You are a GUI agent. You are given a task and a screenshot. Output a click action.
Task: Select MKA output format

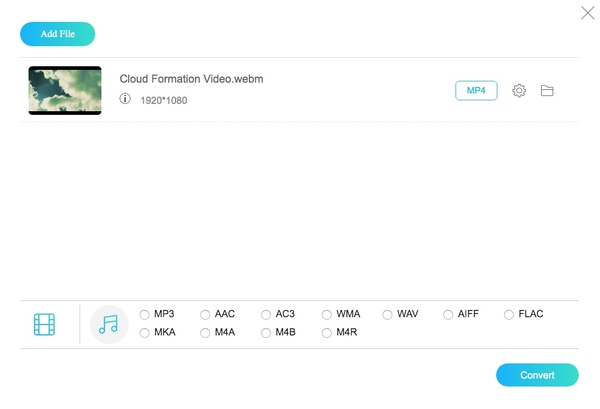click(145, 332)
